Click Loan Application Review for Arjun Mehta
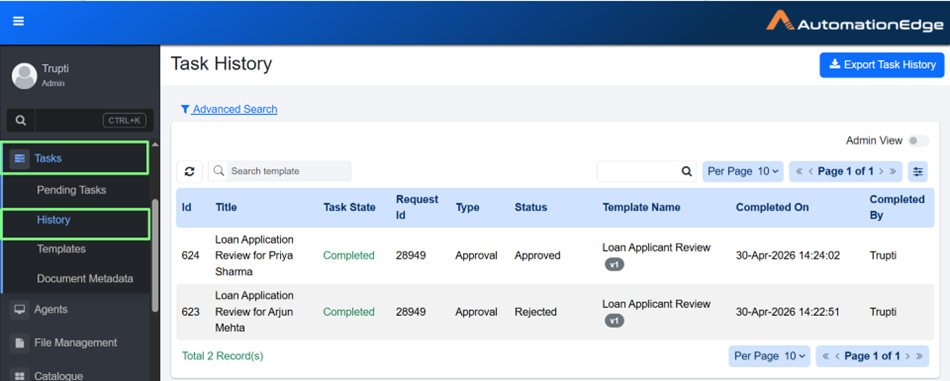Viewport: 950px width, 381px height. pyautogui.click(x=254, y=312)
